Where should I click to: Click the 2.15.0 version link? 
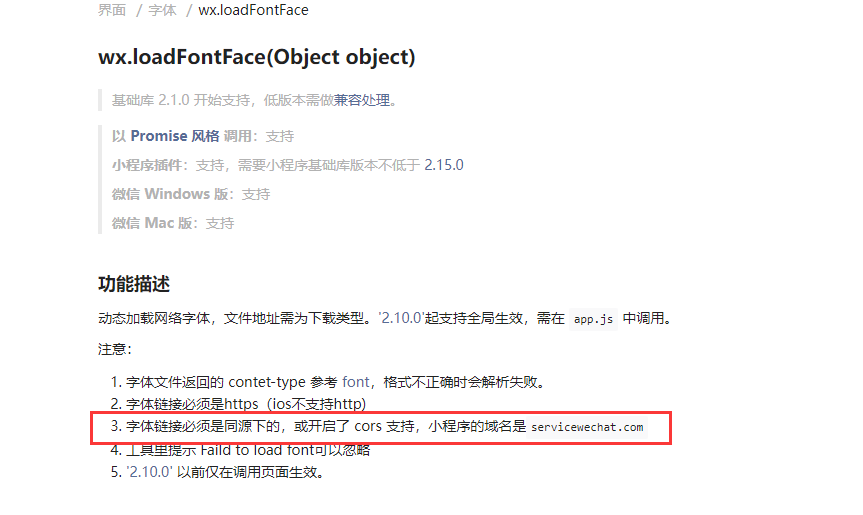(444, 165)
